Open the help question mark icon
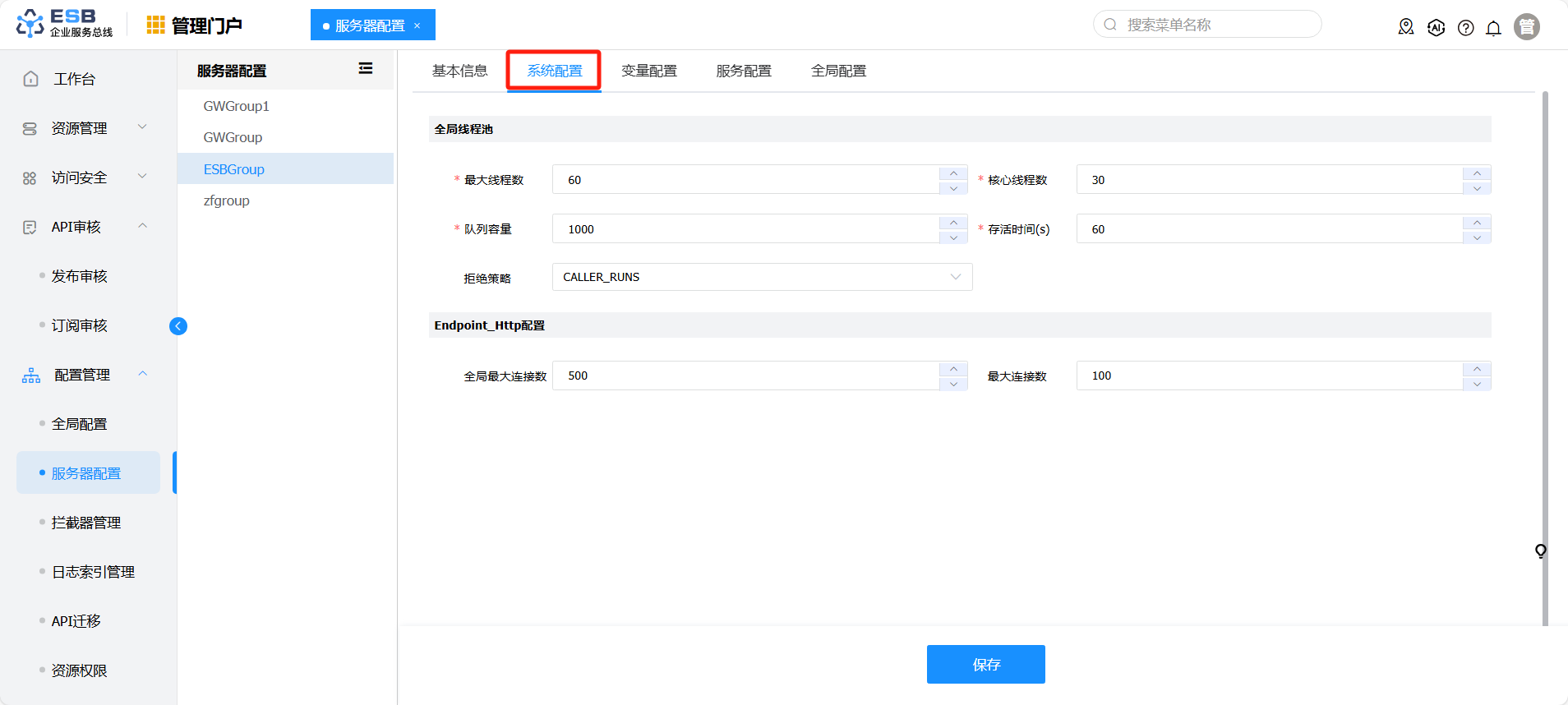This screenshot has height=705, width=1568. 1465,28
